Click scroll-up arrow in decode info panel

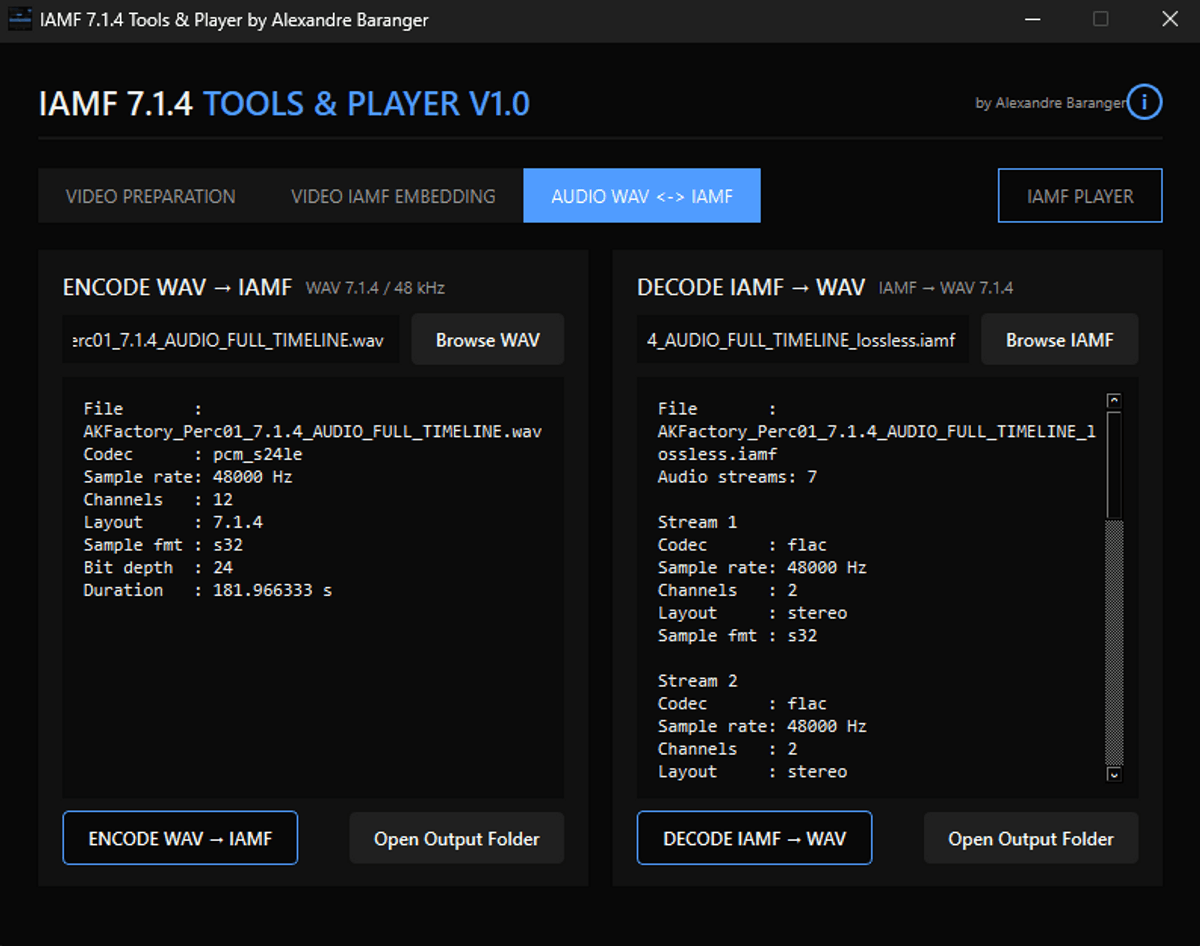1114,401
